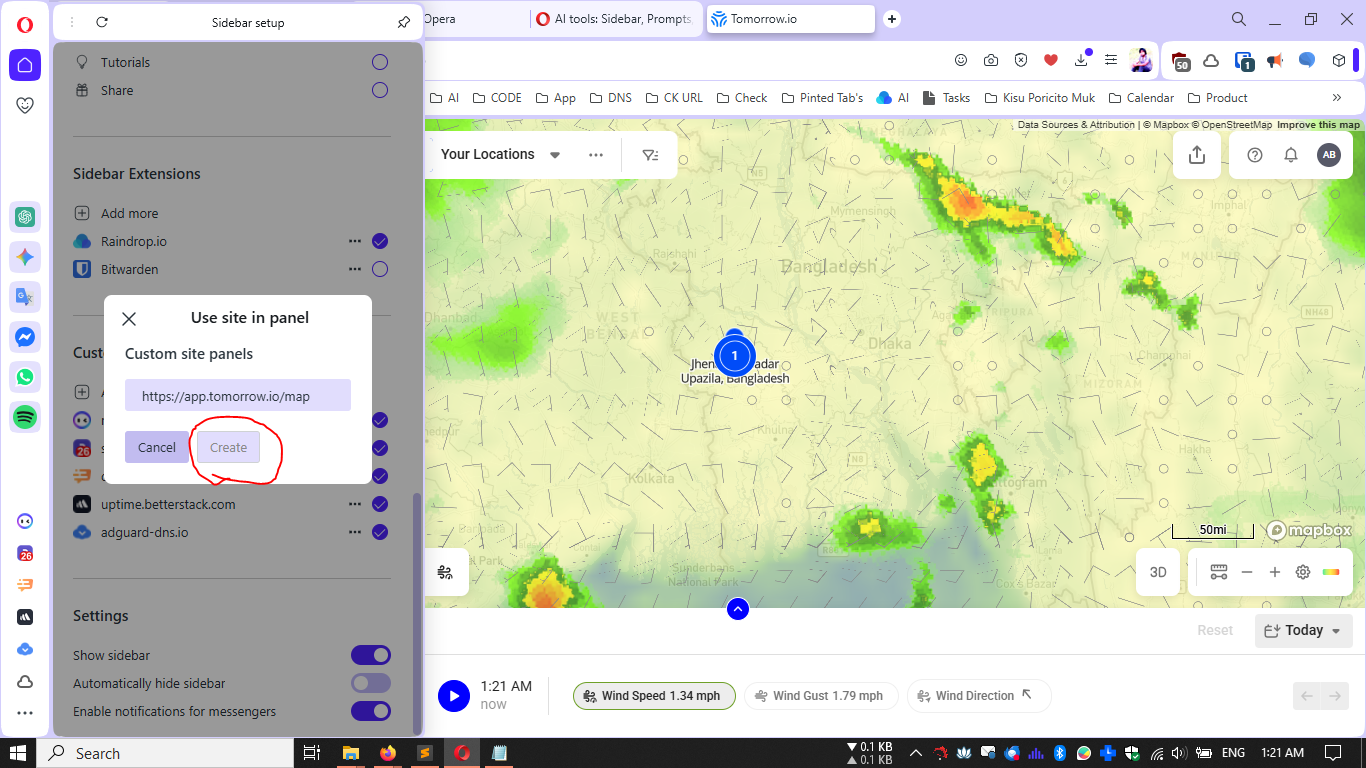Image resolution: width=1366 pixels, height=768 pixels.
Task: Take snapshot with camera icon
Action: [x=991, y=60]
